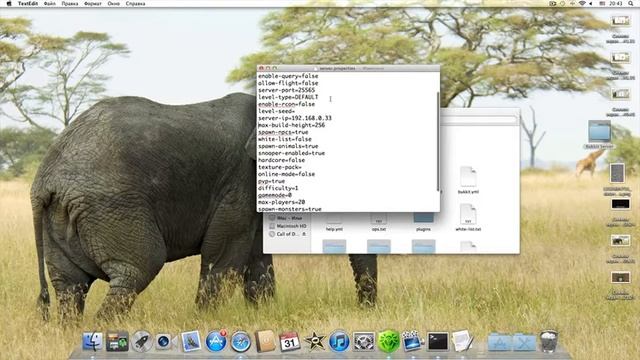Click the gamemode=0 line

pos(275,195)
